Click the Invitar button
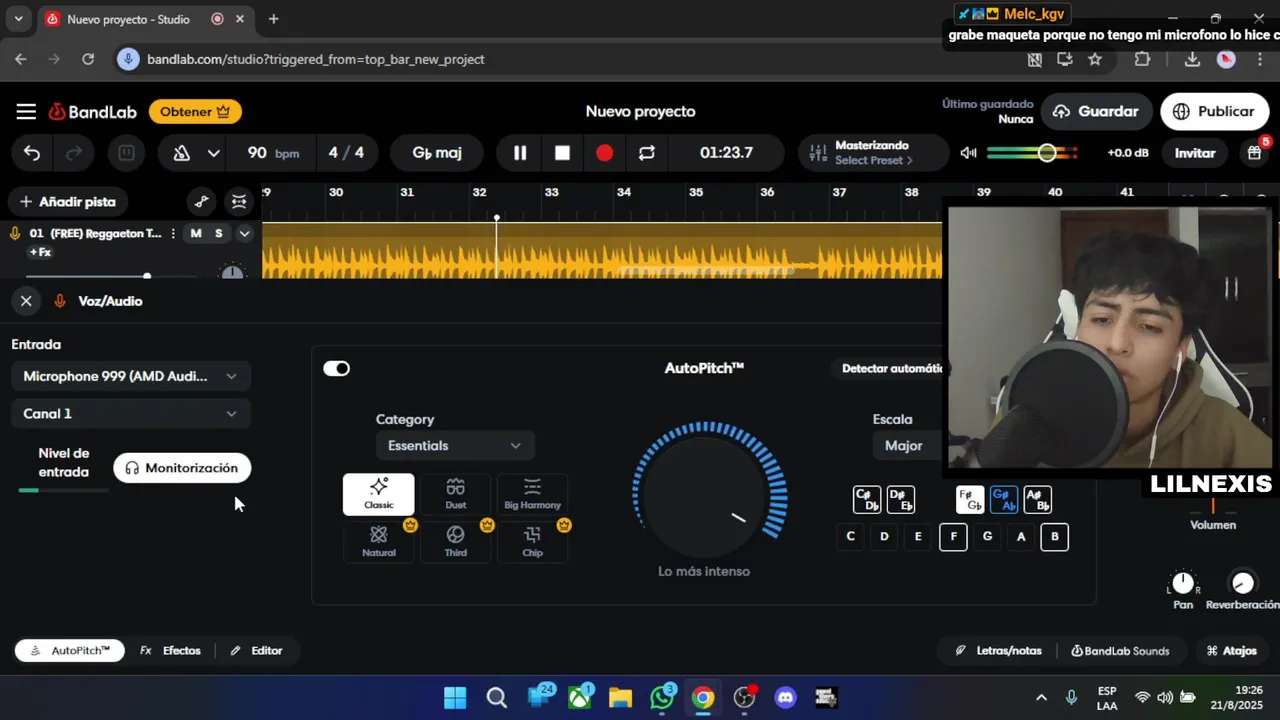This screenshot has height=720, width=1280. click(x=1195, y=153)
